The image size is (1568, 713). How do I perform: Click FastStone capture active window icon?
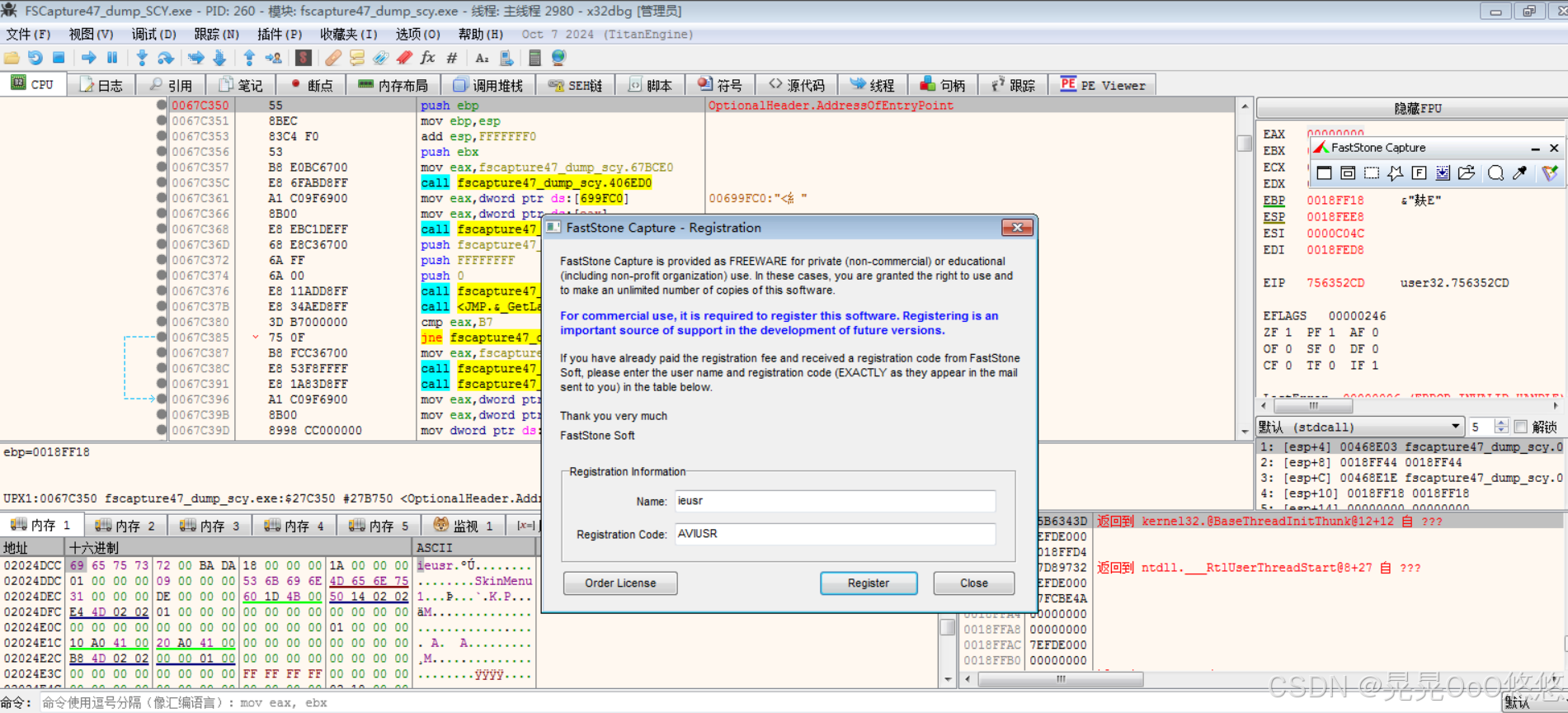pos(1324,172)
